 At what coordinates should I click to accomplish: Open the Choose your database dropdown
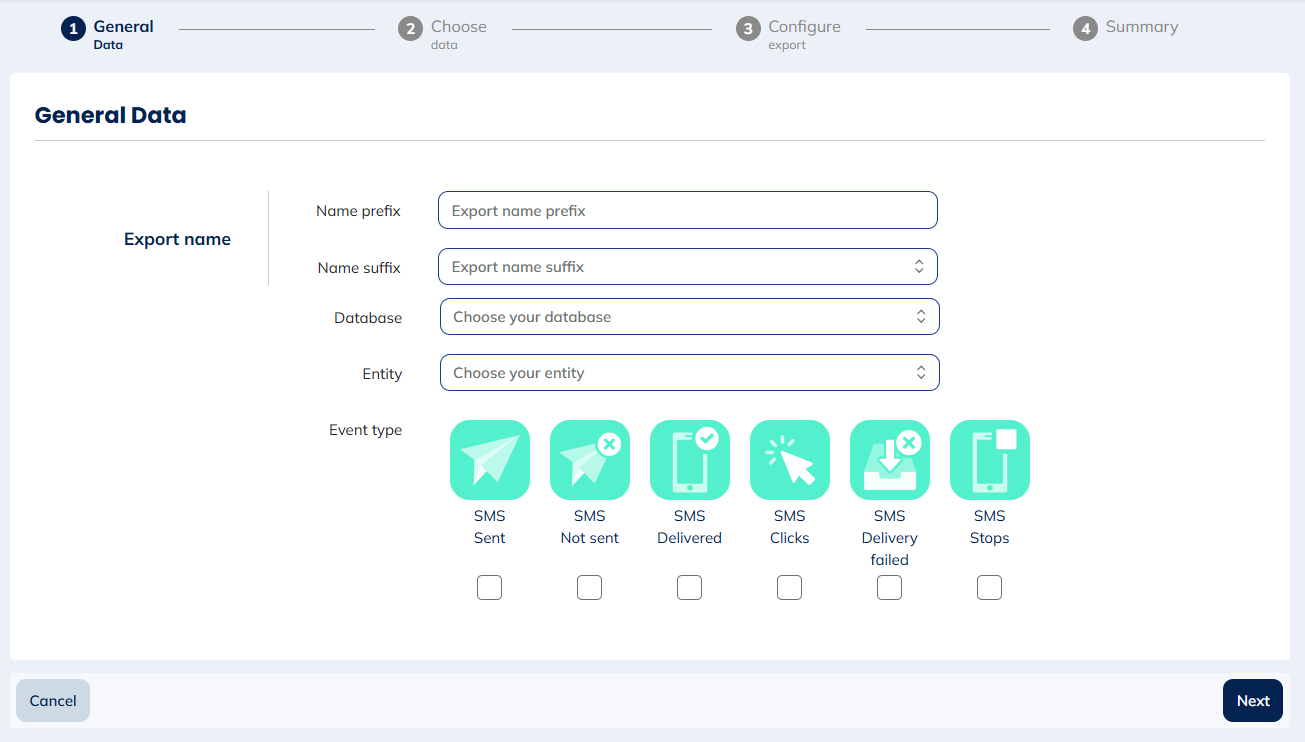689,316
